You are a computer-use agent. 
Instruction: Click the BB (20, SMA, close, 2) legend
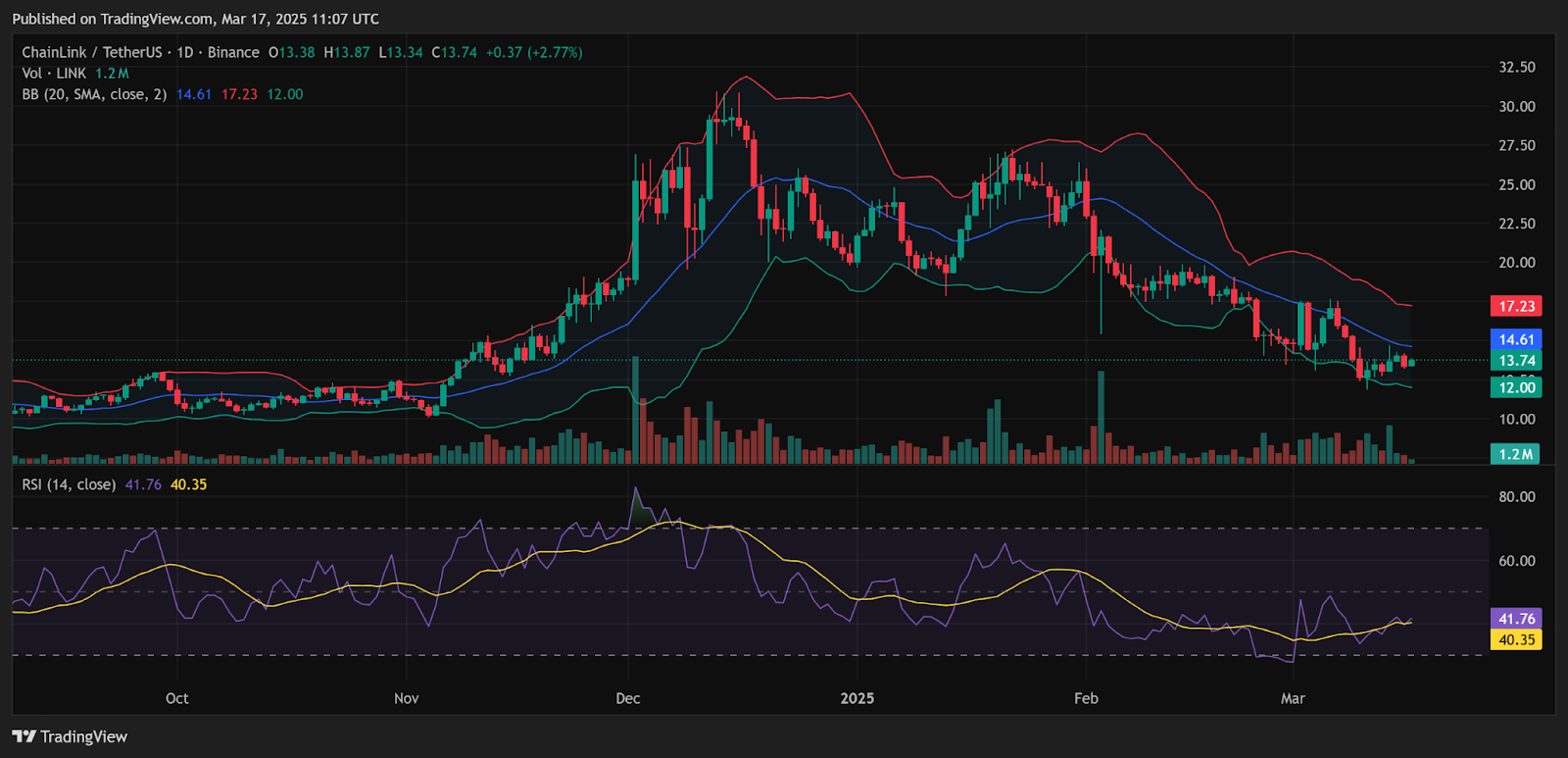(x=94, y=95)
